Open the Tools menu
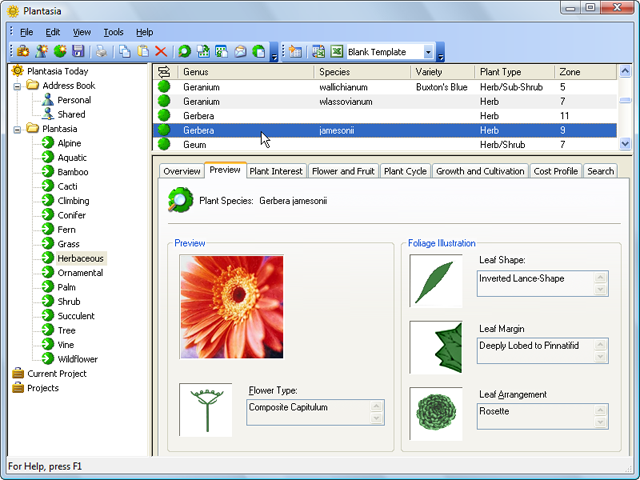Viewport: 640px width, 480px height. coord(113,32)
